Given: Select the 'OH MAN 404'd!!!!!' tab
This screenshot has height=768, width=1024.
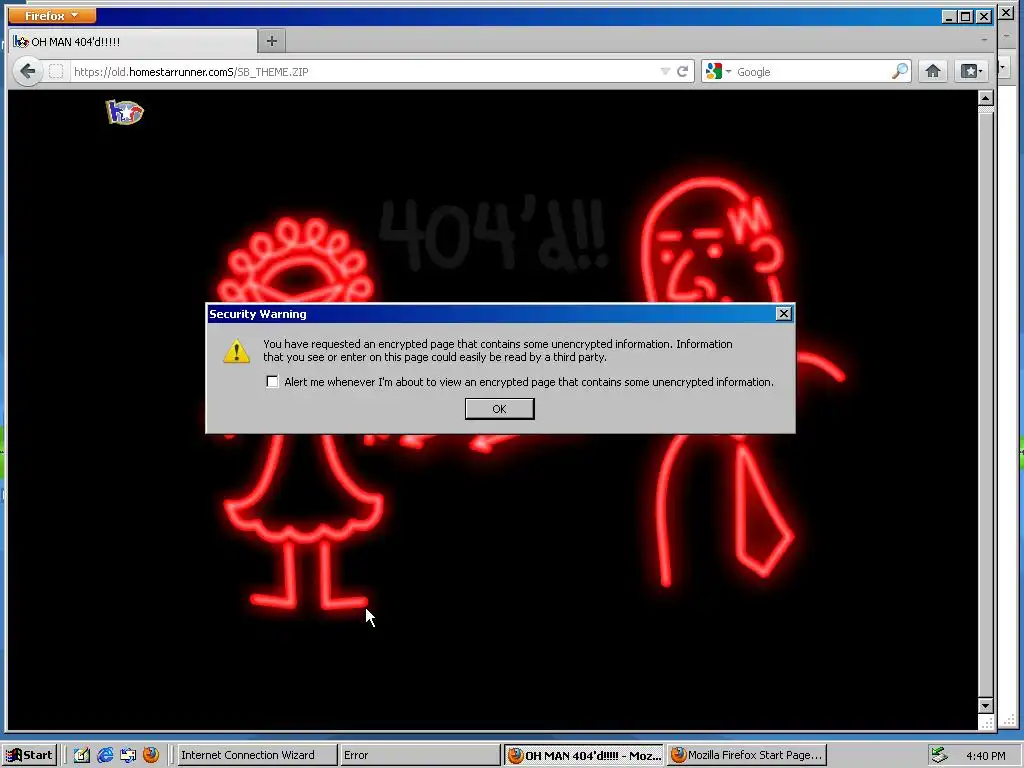Looking at the screenshot, I should 133,42.
